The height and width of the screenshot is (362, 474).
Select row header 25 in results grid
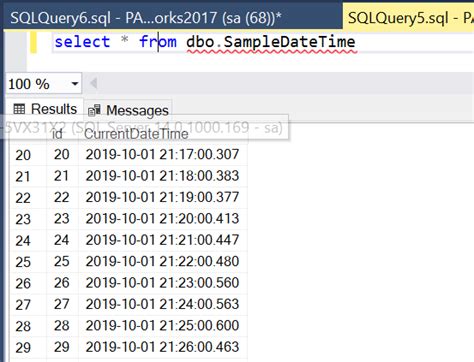pos(28,261)
